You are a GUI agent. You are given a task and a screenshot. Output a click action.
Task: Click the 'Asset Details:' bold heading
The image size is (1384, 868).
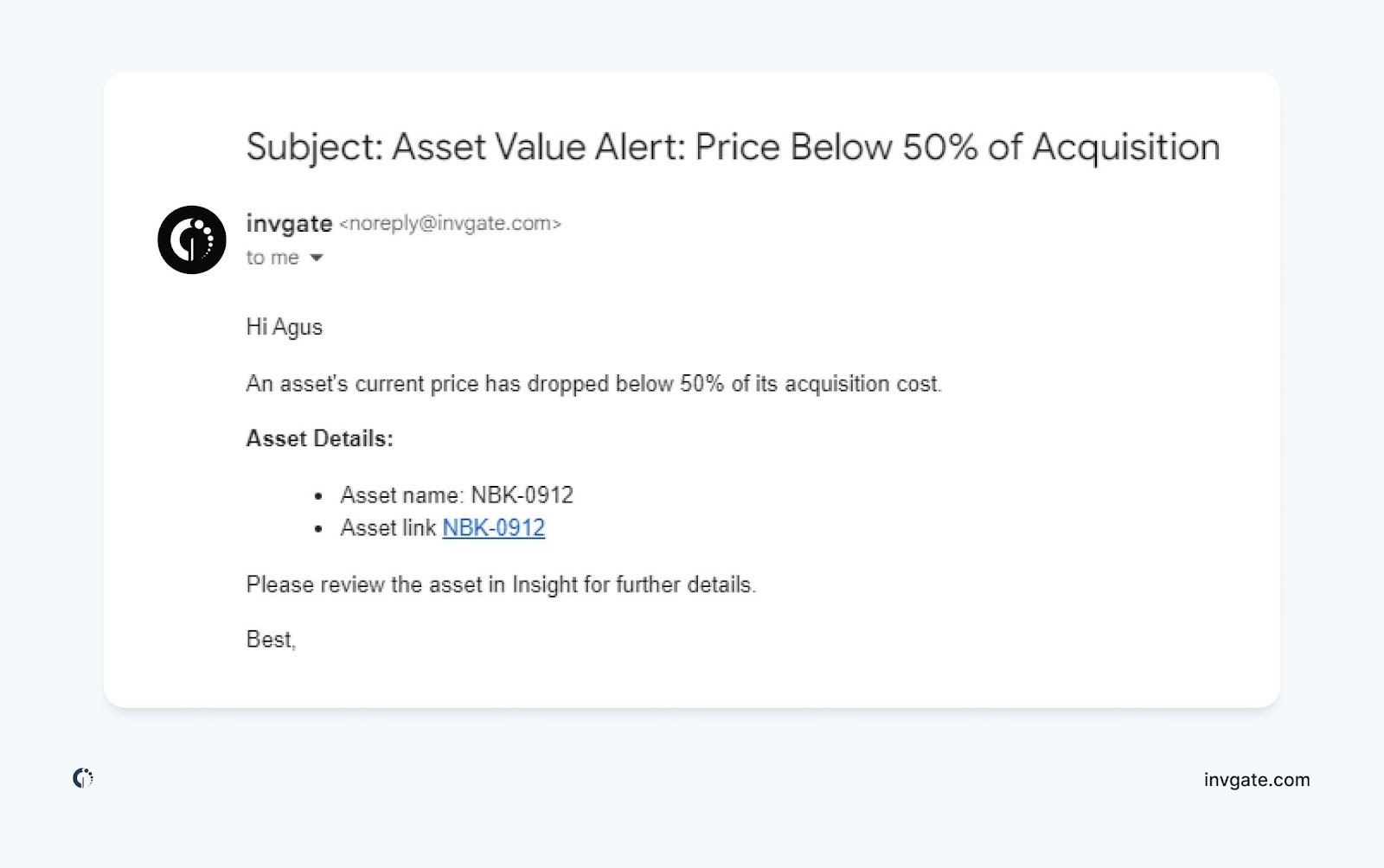pyautogui.click(x=319, y=438)
